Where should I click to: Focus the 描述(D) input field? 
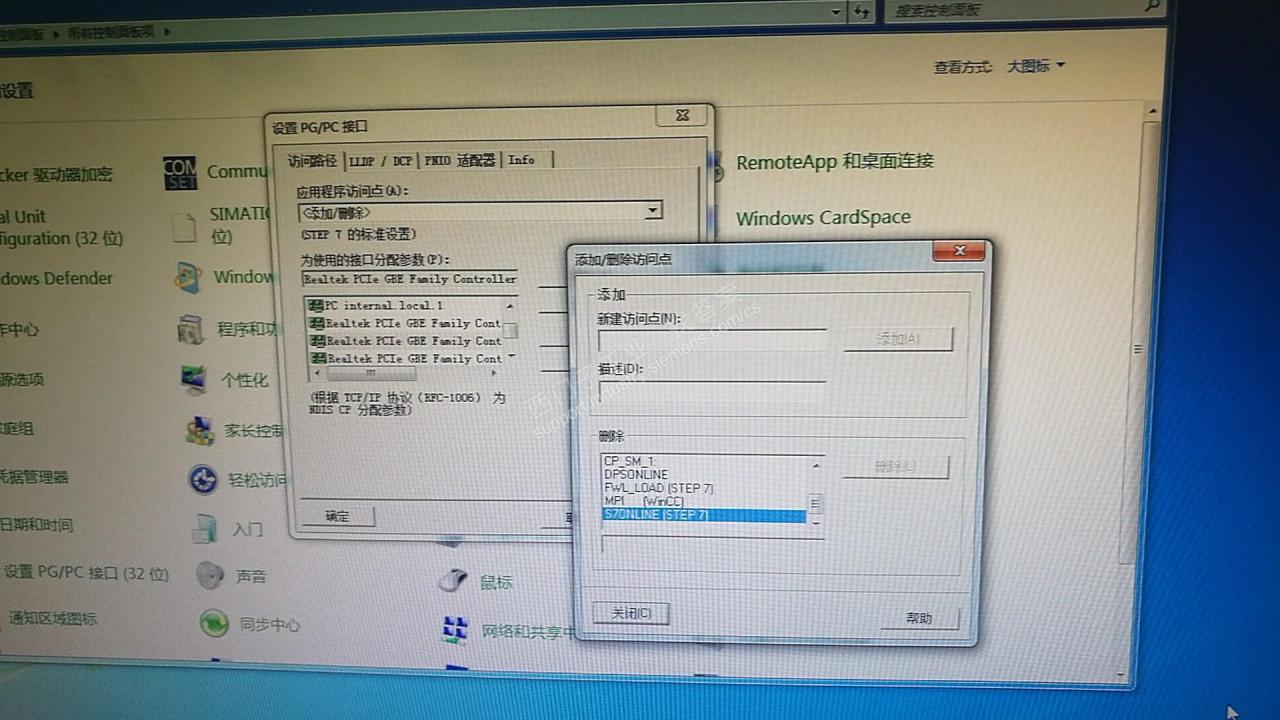[x=712, y=391]
